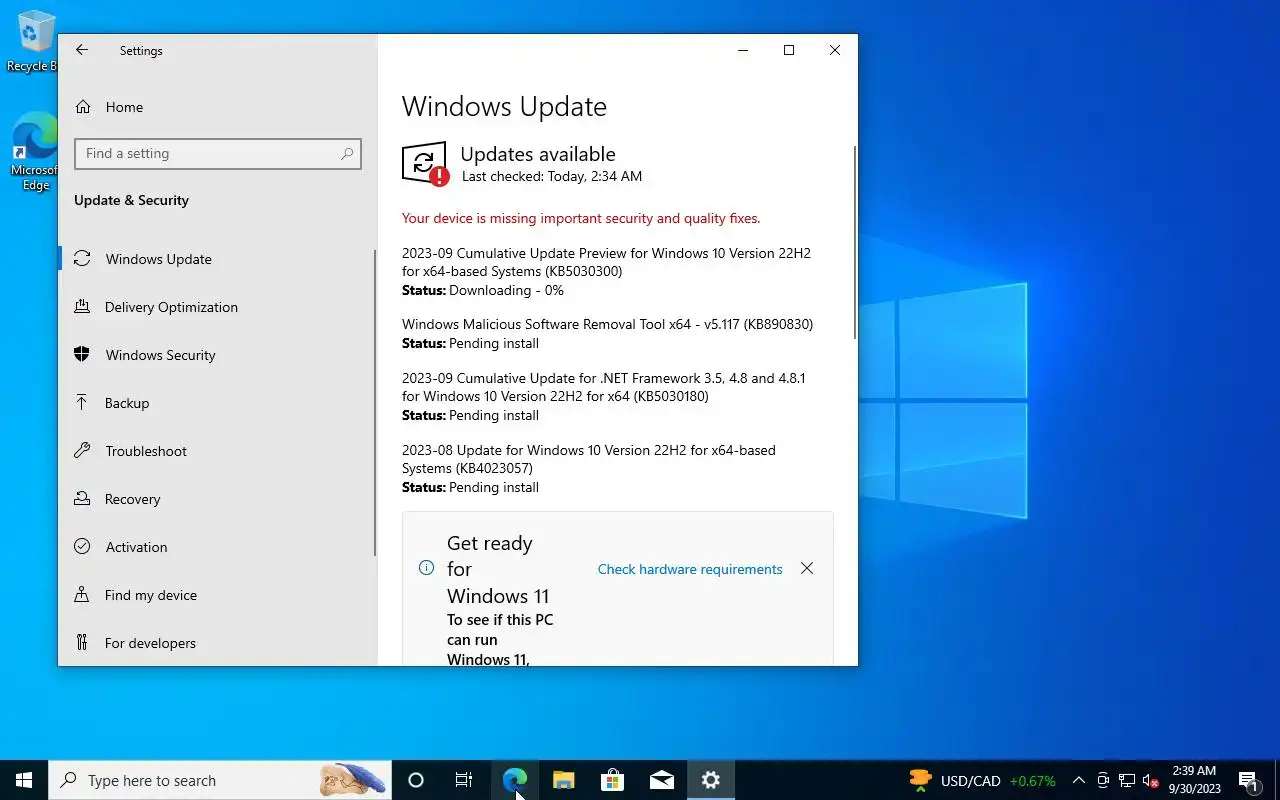Click the muted volume tray icon

pyautogui.click(x=1150, y=780)
